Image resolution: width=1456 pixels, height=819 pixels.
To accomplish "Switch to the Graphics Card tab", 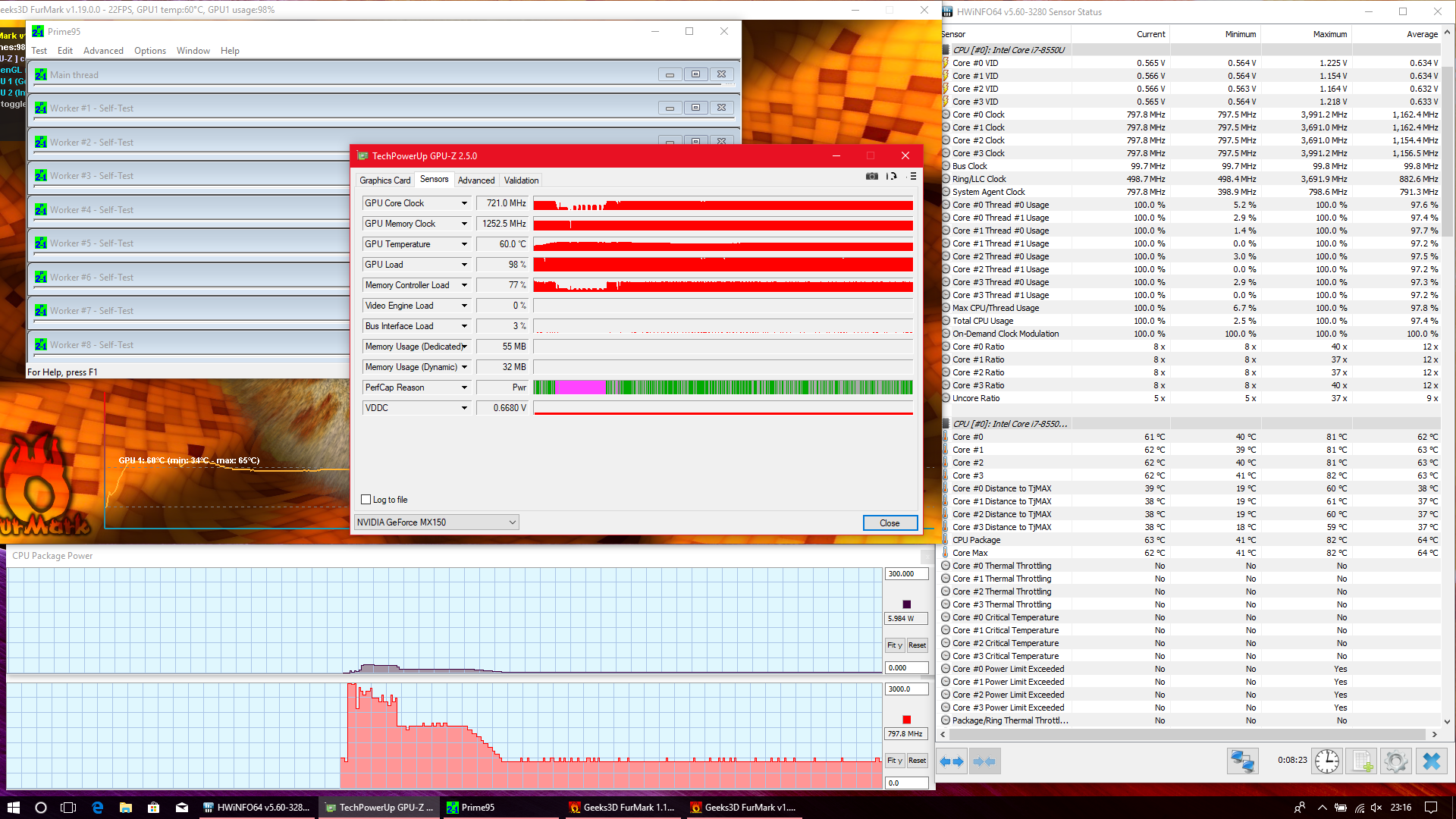I will pyautogui.click(x=384, y=180).
